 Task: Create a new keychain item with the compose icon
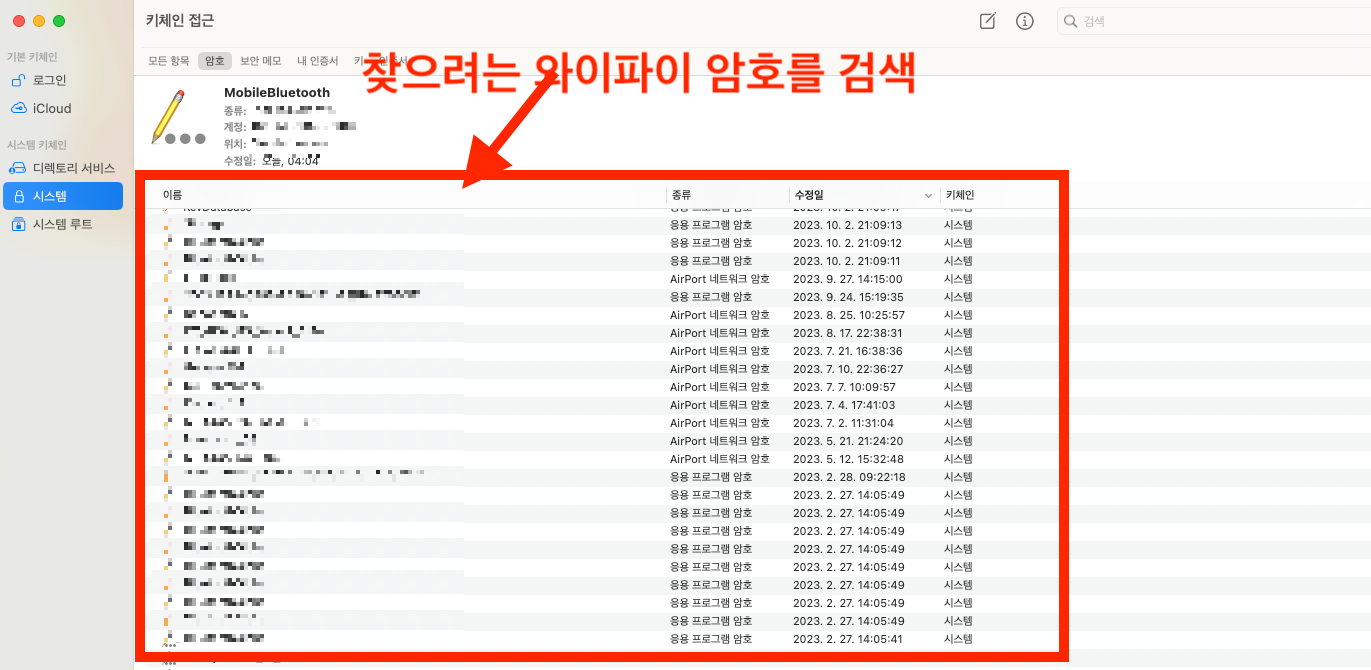pyautogui.click(x=987, y=20)
